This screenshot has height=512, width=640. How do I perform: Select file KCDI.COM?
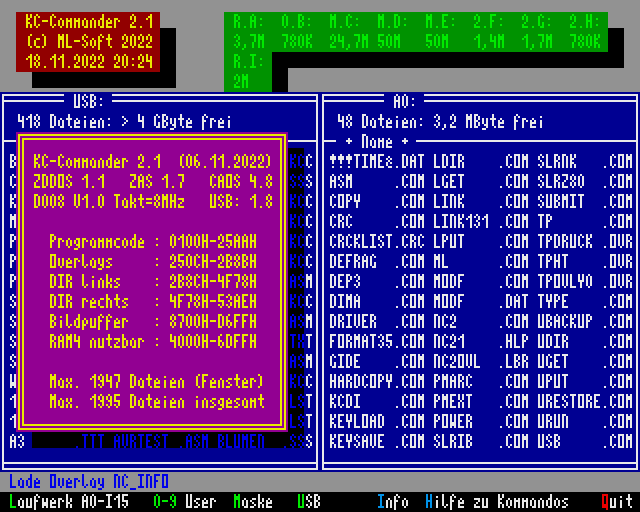point(376,402)
